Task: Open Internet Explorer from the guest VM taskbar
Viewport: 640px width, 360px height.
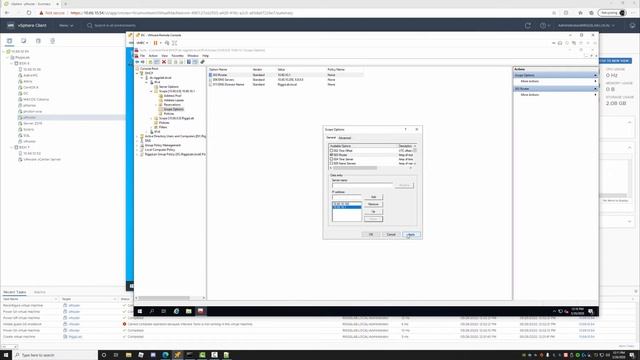Action: (x=176, y=311)
